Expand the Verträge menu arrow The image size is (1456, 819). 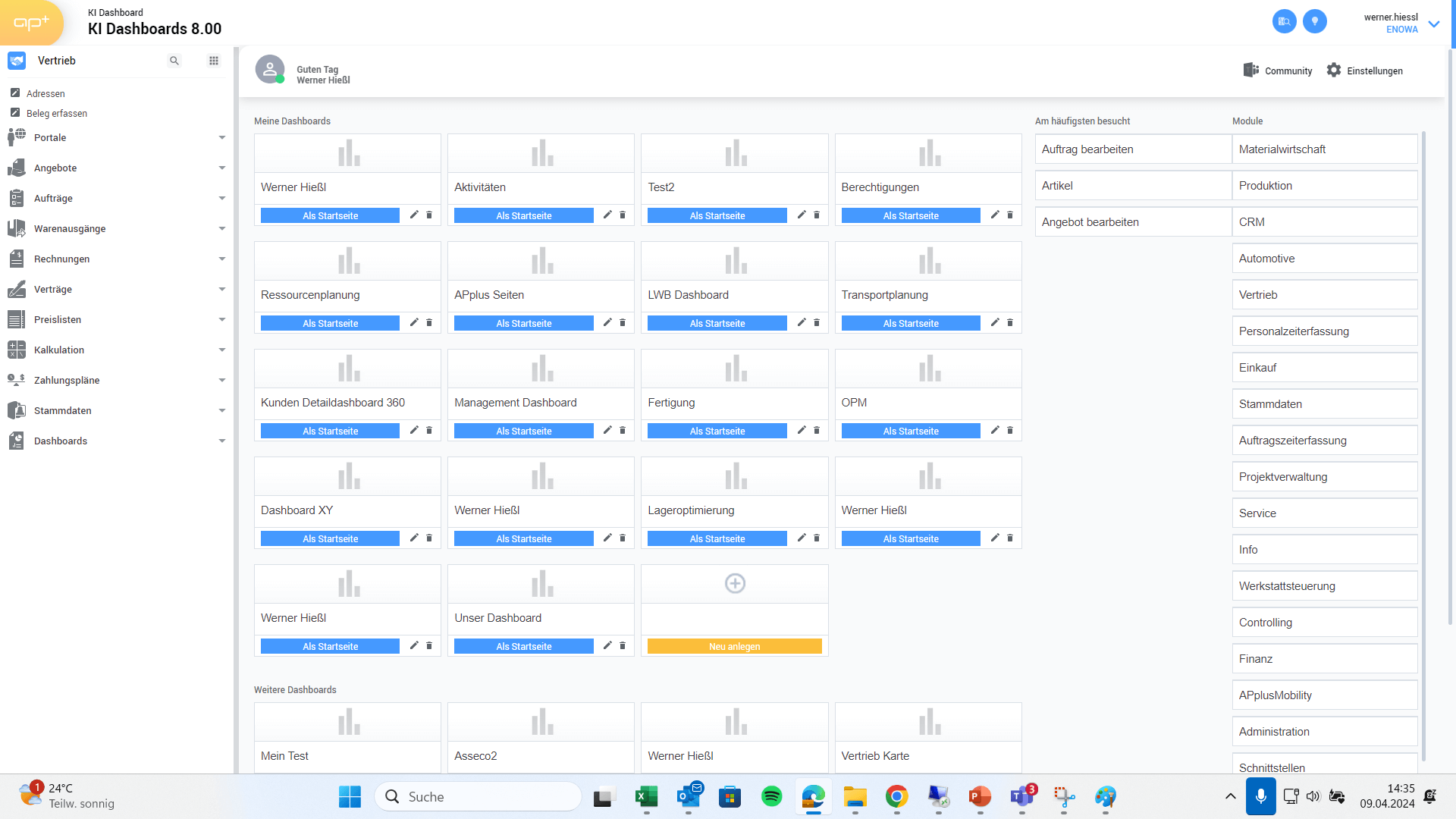coord(222,289)
